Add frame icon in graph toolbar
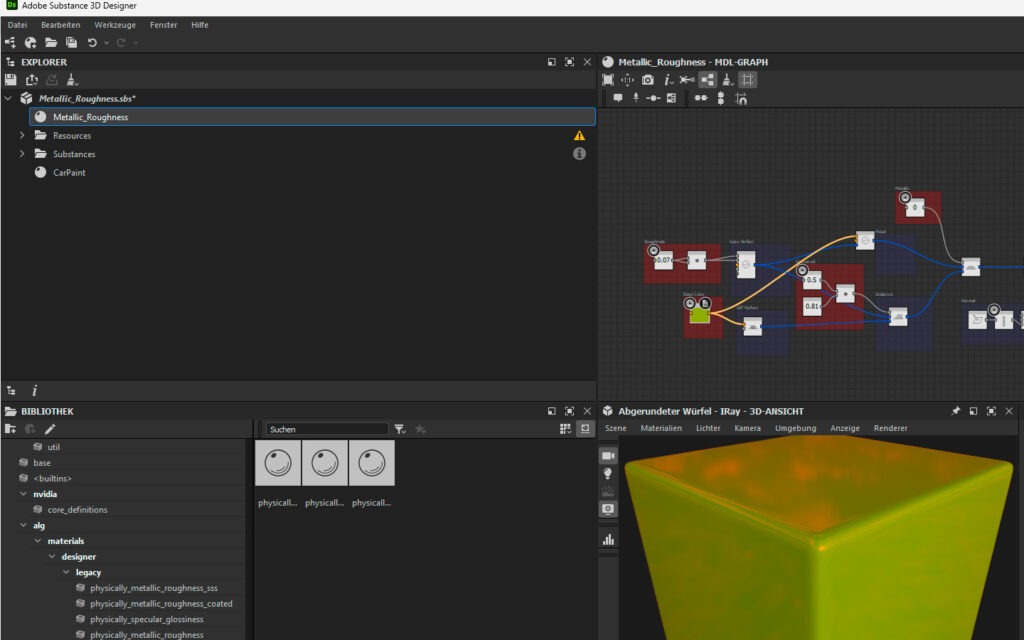 point(671,98)
